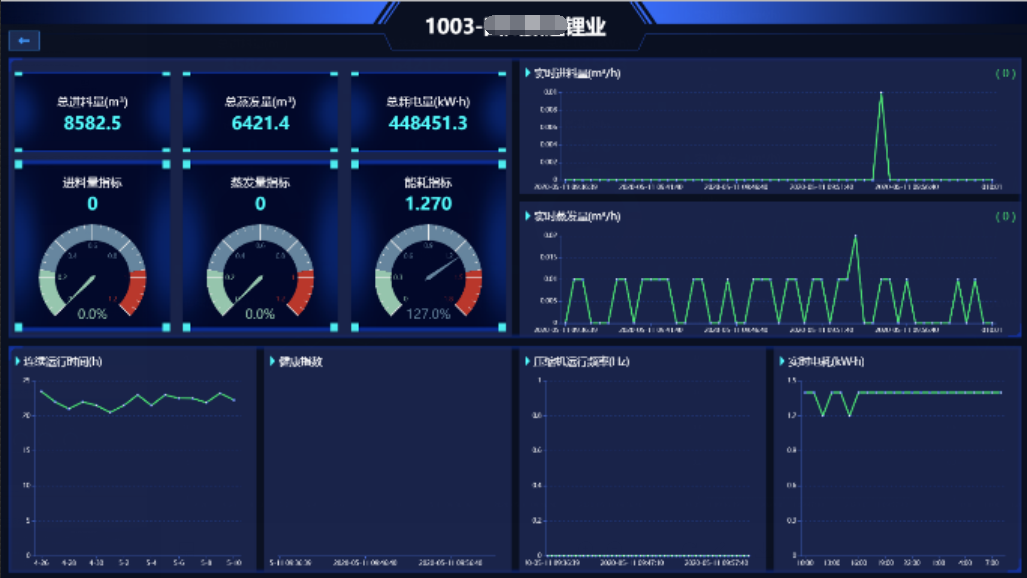This screenshot has height=578, width=1027.
Task: Click the empty 健康指数 chart area
Action: click(x=385, y=460)
